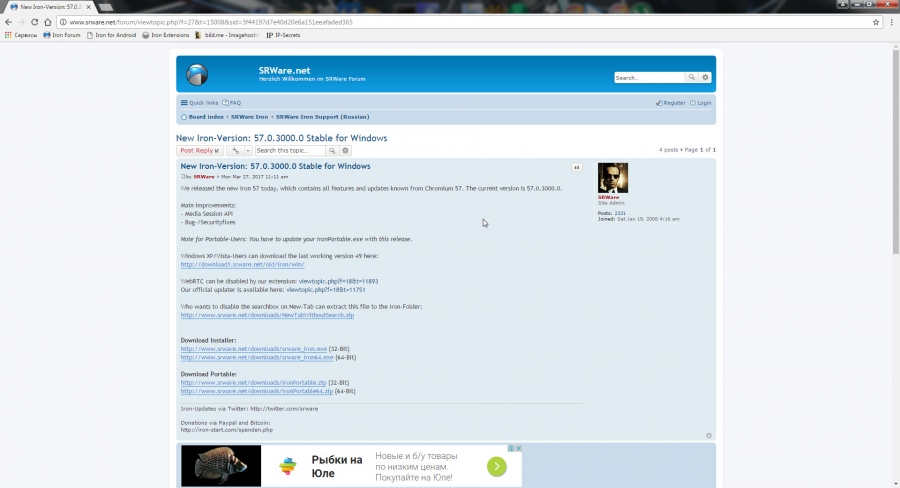Download NewTabWithoutSearch.zip link
The width and height of the screenshot is (900, 488).
click(x=267, y=315)
